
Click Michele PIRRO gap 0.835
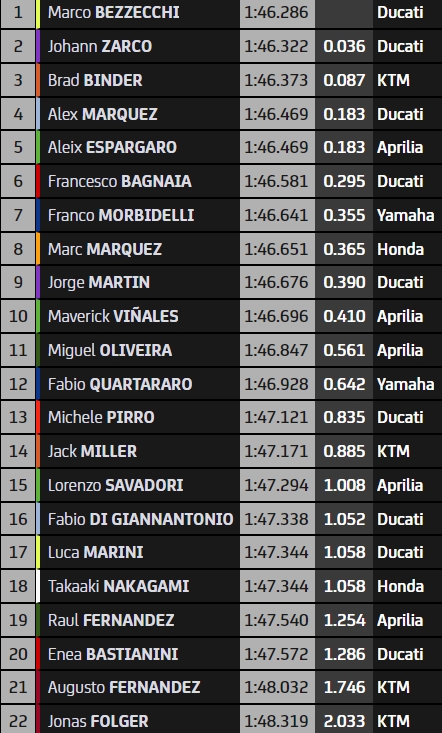pyautogui.click(x=344, y=417)
